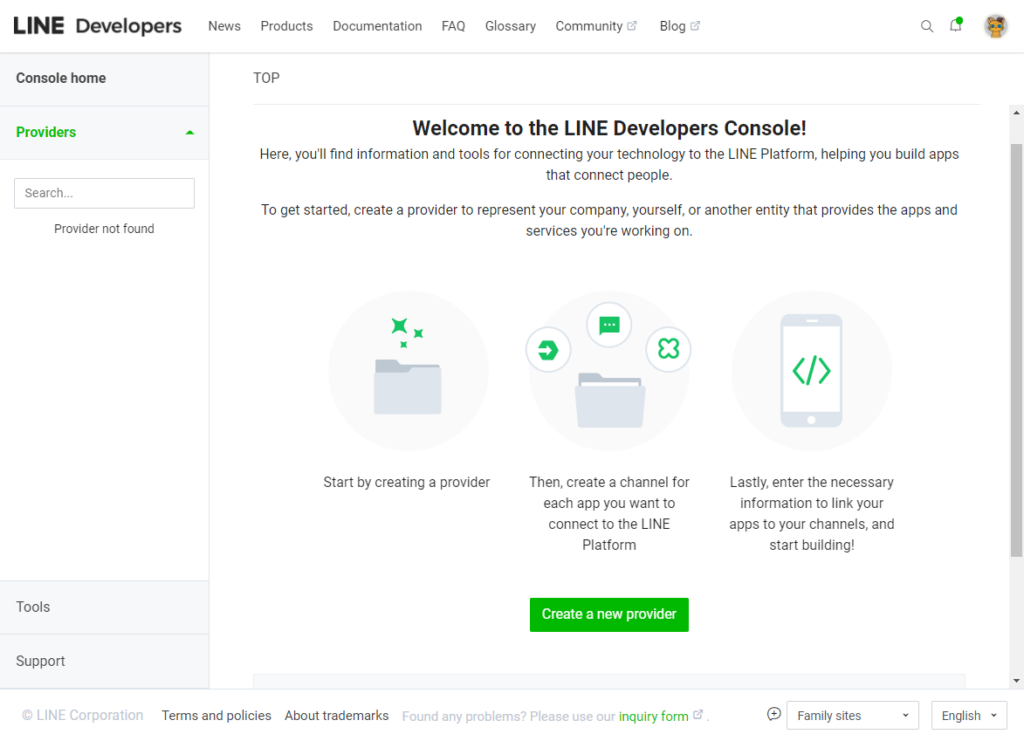Open the Glossary menu item
Viewport: 1024px width, 741px height.
510,26
